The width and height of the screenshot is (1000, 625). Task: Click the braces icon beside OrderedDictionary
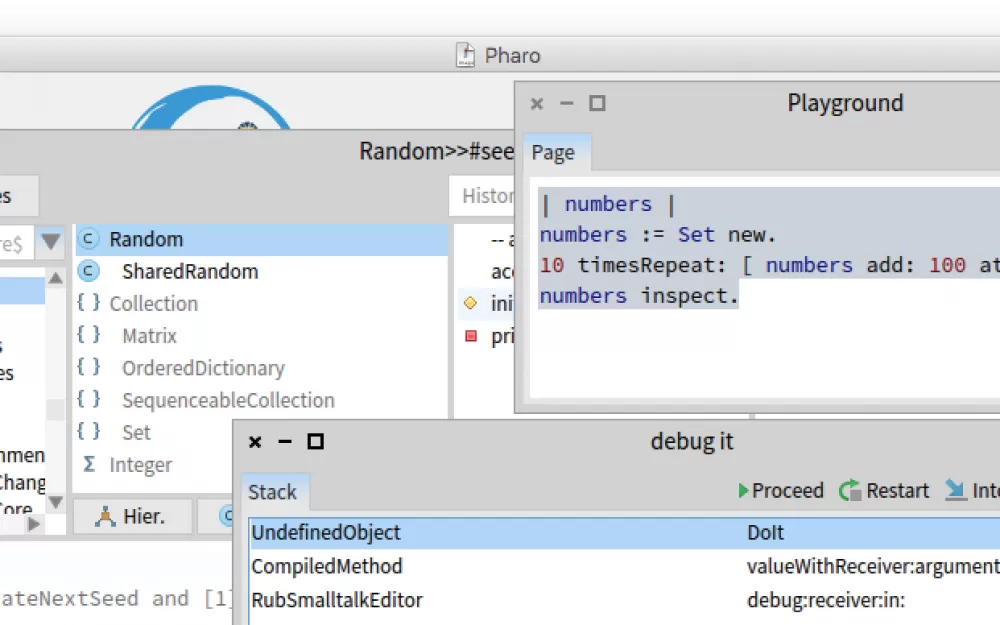tap(89, 367)
